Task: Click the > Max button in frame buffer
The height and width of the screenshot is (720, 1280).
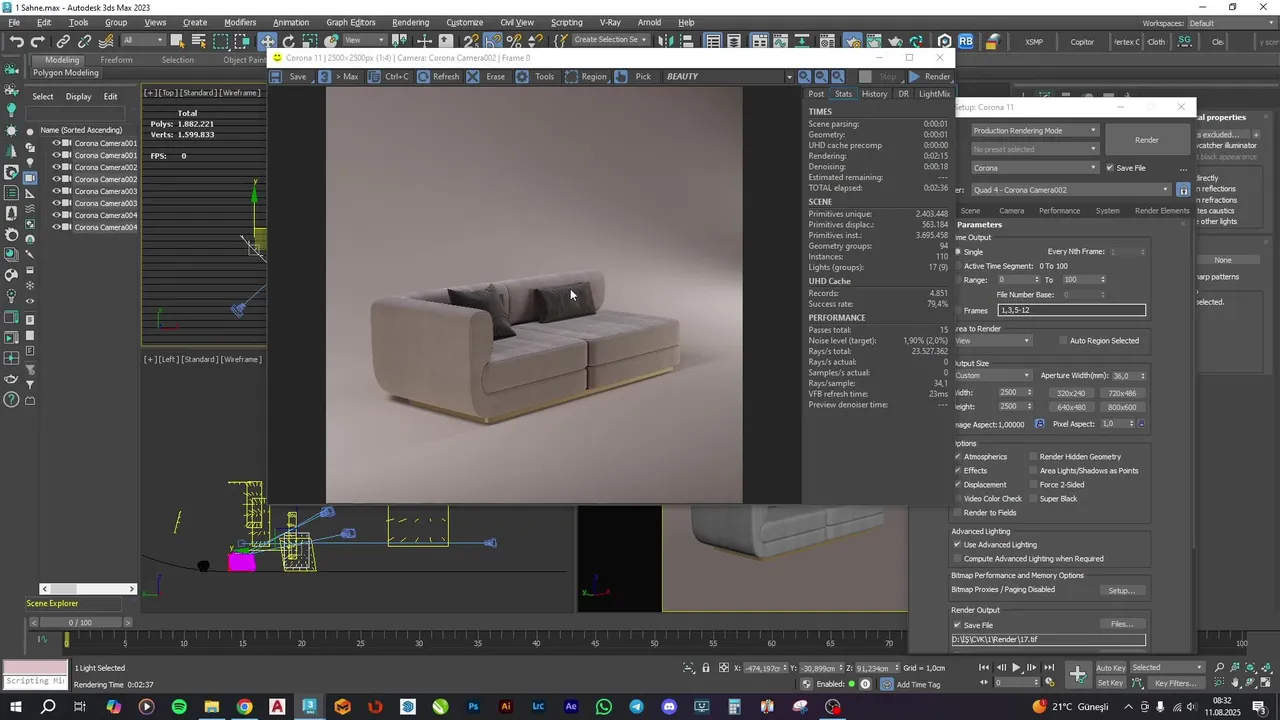Action: pos(339,77)
